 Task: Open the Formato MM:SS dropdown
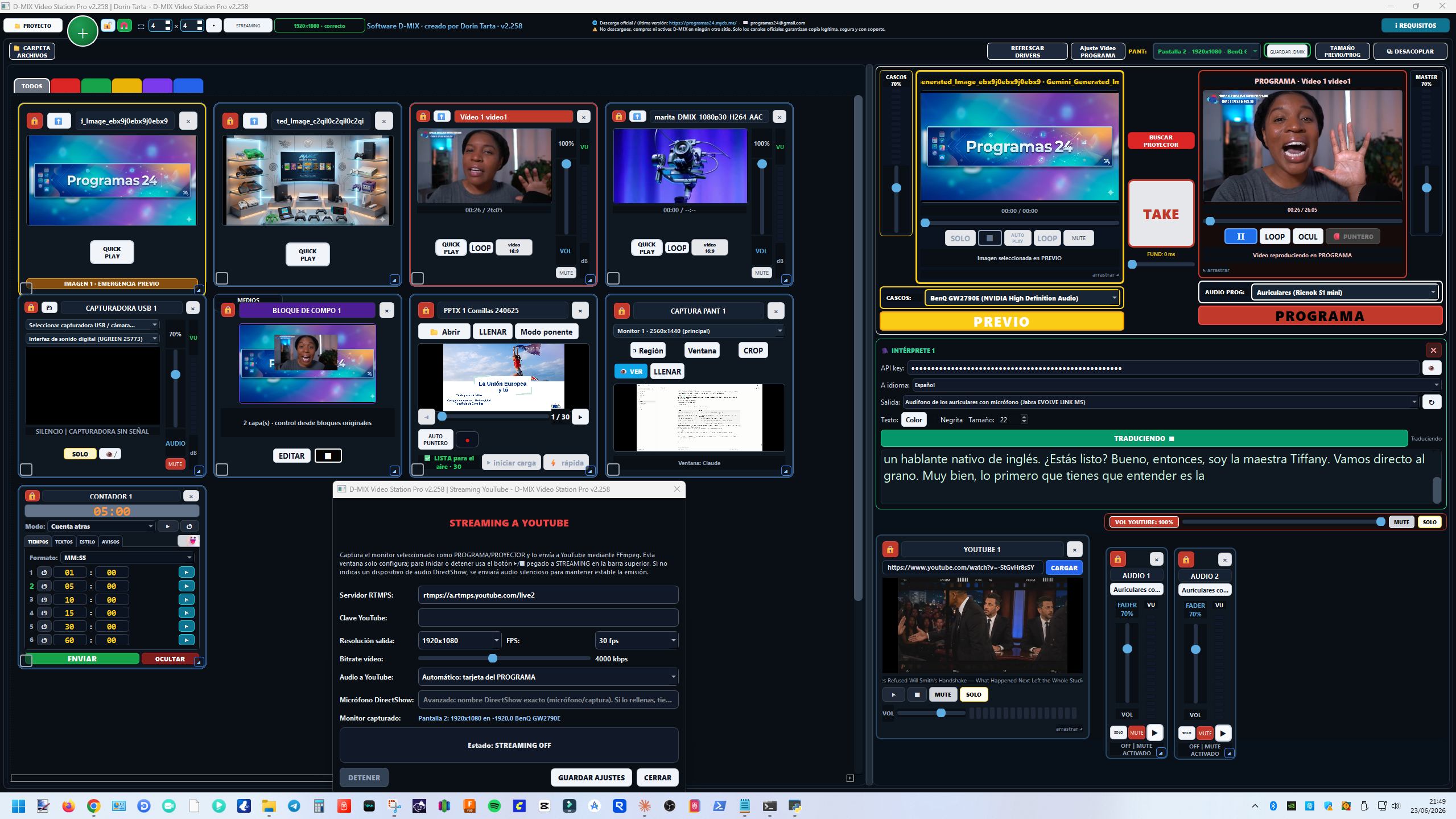[x=127, y=558]
